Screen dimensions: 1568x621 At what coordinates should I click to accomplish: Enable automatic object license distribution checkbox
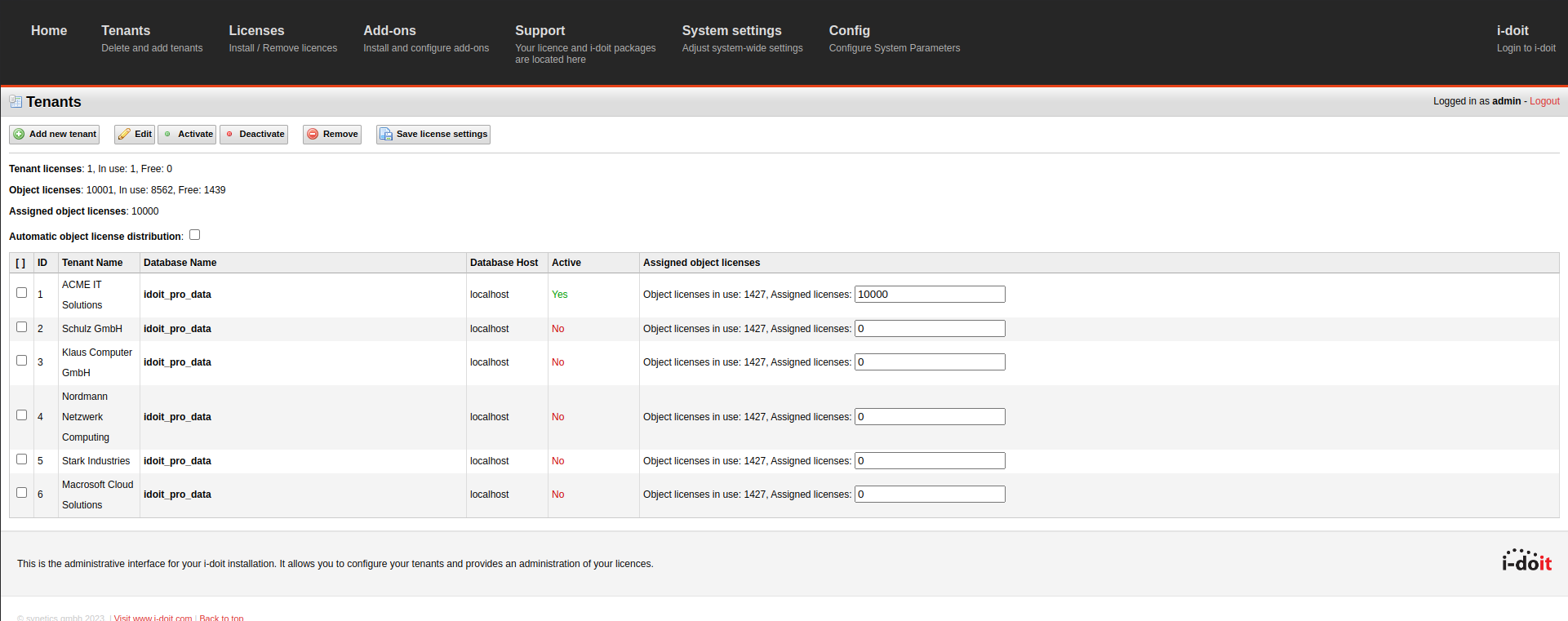194,235
